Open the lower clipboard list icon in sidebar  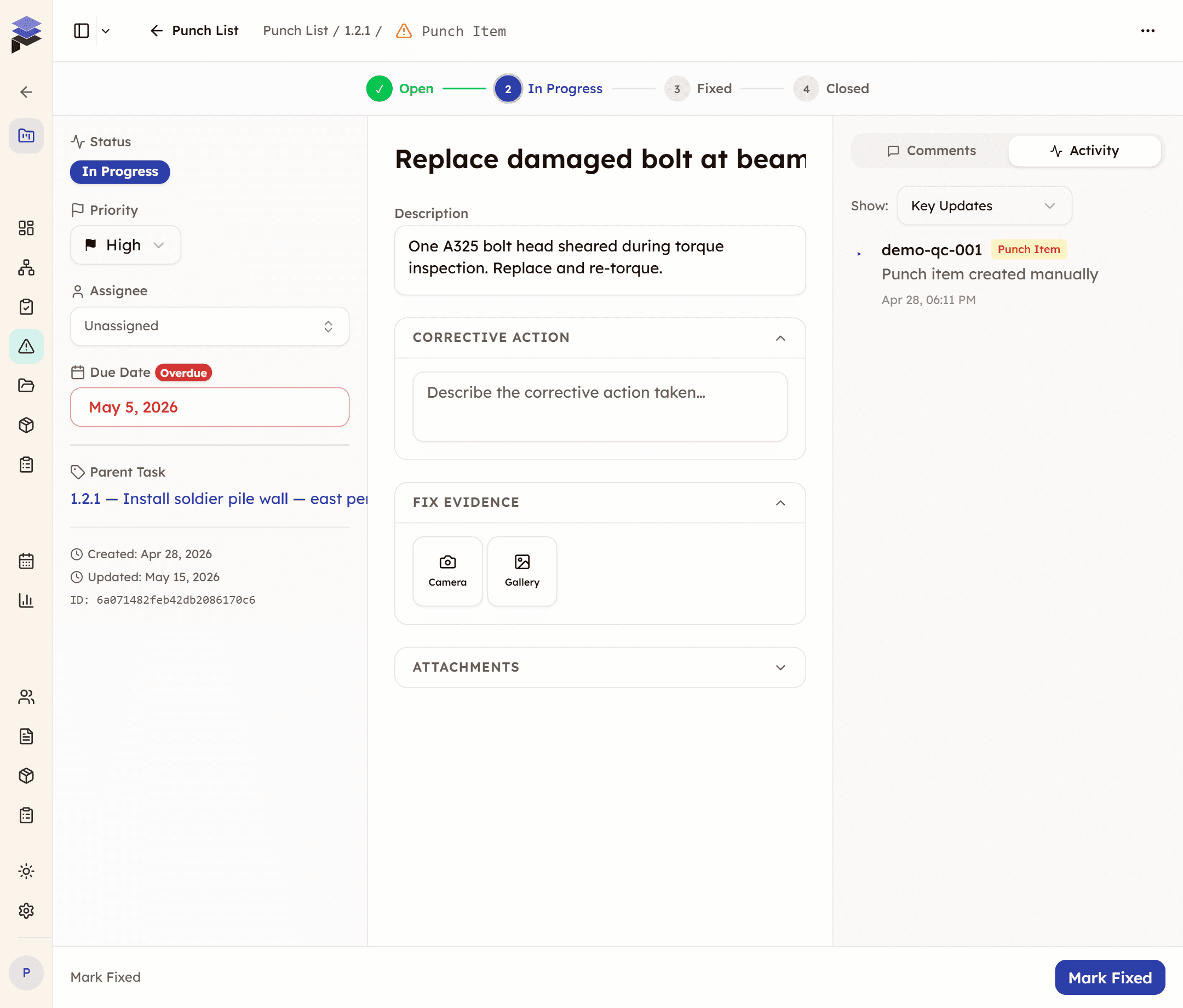[x=26, y=815]
